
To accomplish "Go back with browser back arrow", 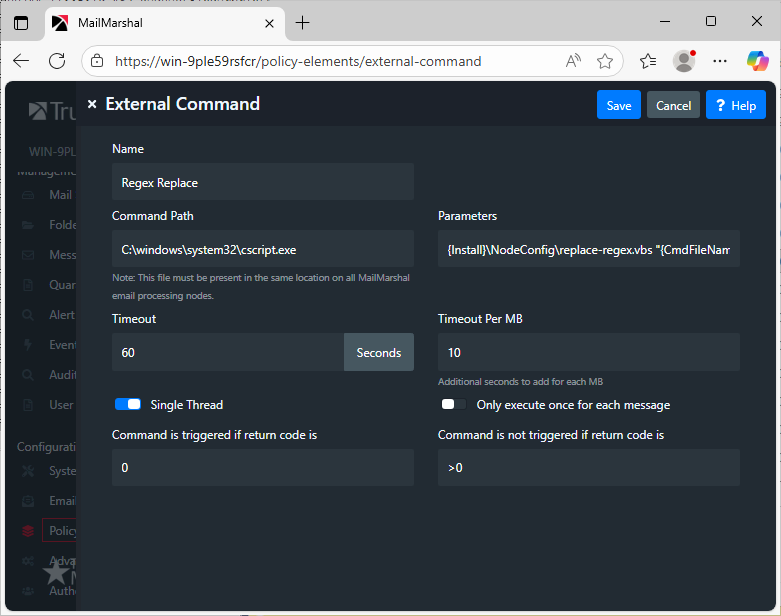I will [x=21, y=61].
